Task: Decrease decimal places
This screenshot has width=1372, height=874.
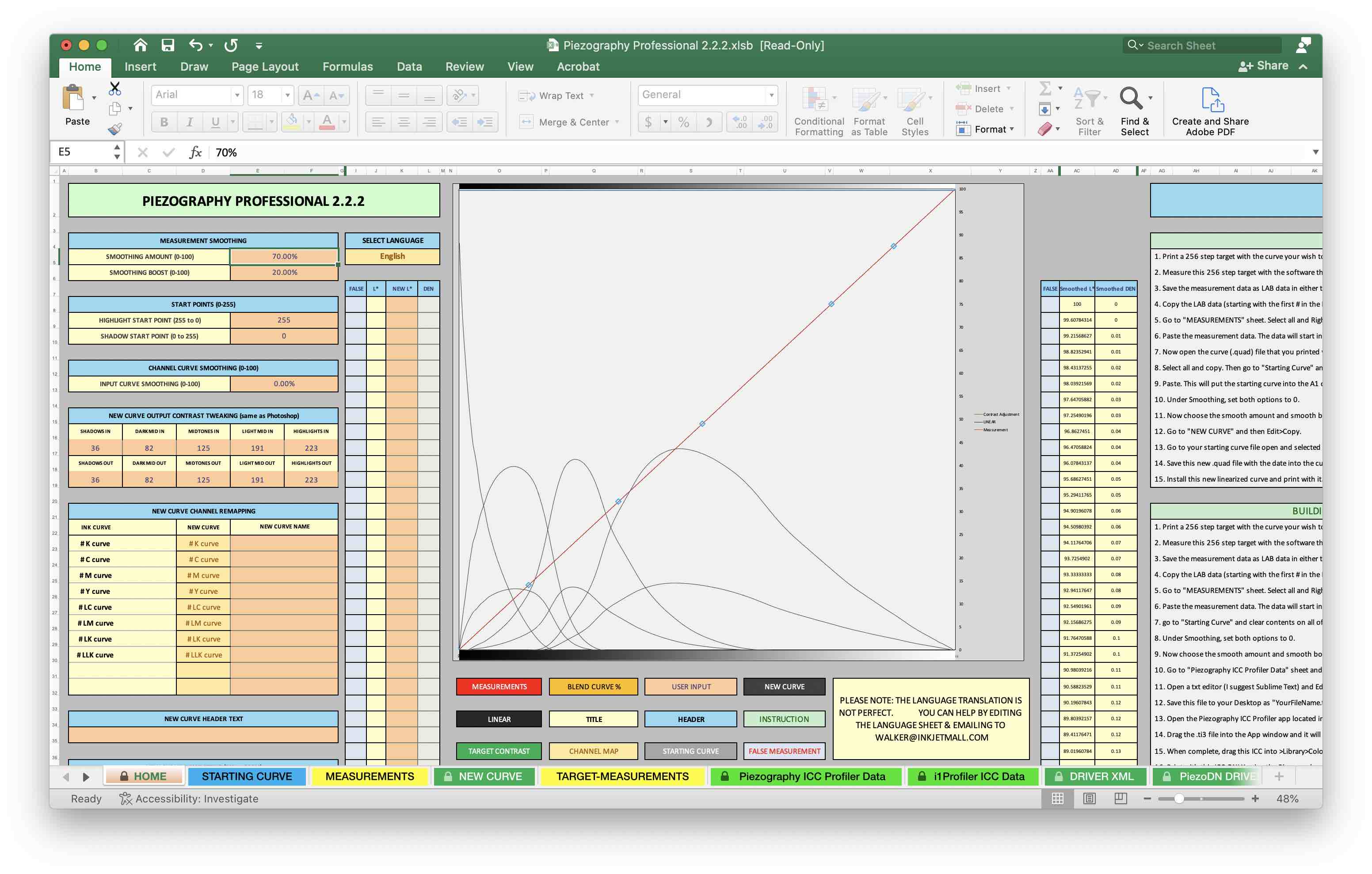Action: pos(765,122)
